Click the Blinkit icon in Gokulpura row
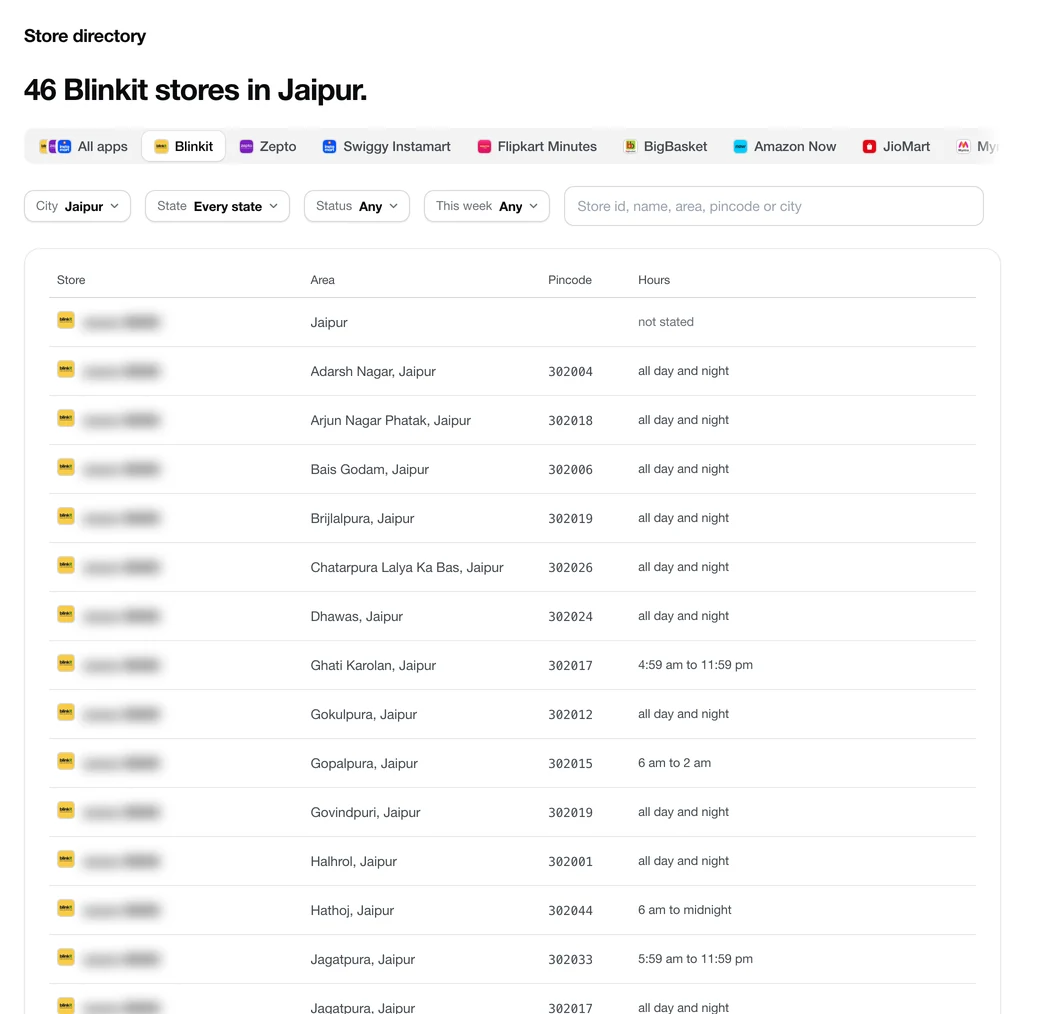The image size is (1040, 1014). pos(66,712)
